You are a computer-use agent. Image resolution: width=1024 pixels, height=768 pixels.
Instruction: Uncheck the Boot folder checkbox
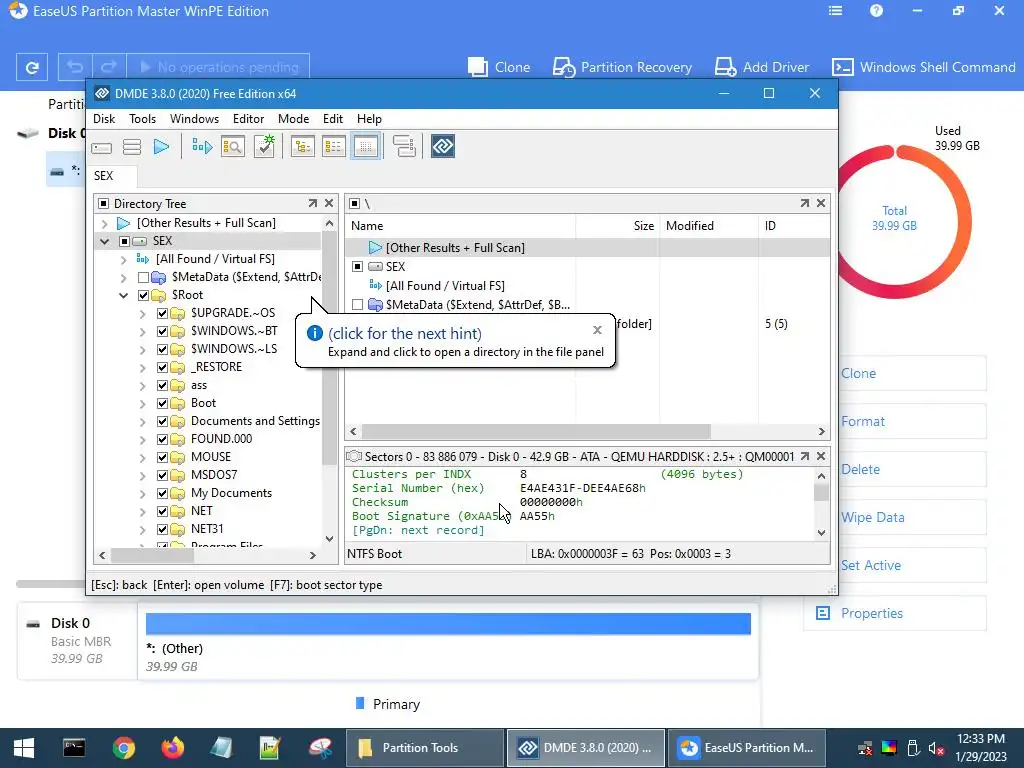click(163, 404)
